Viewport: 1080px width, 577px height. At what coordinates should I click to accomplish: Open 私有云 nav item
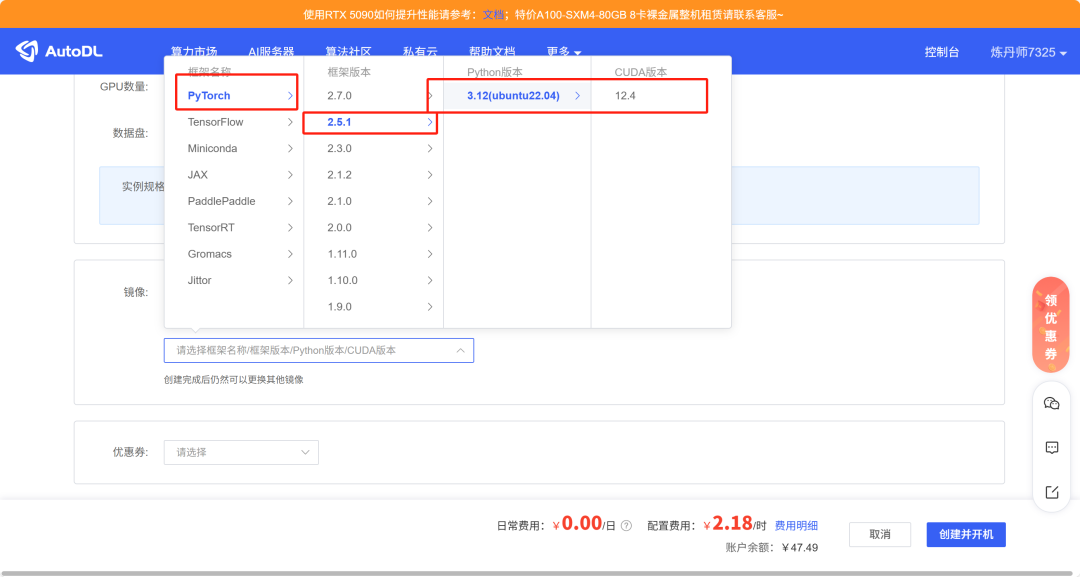click(x=420, y=52)
